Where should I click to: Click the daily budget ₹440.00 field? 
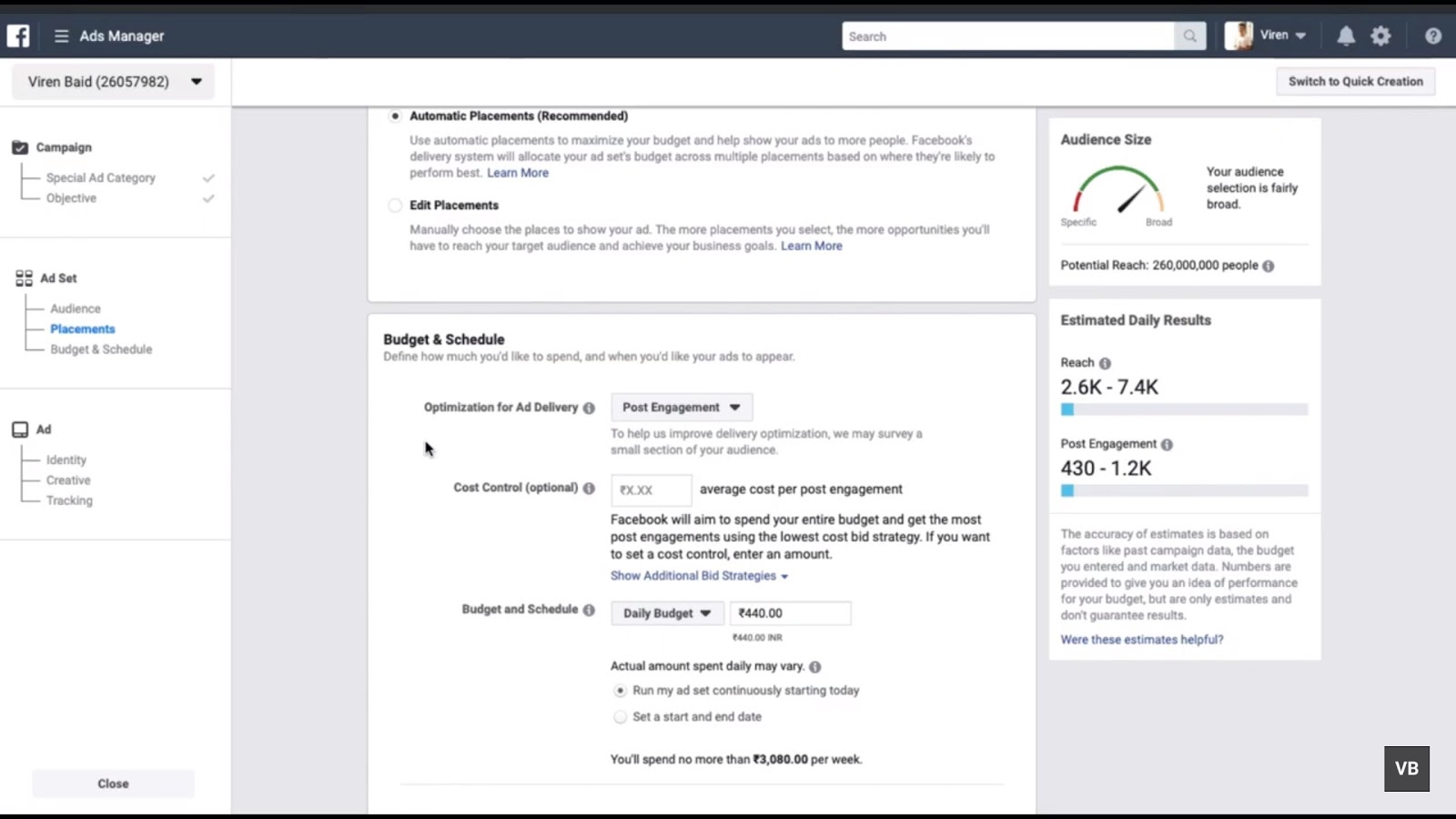click(x=790, y=613)
